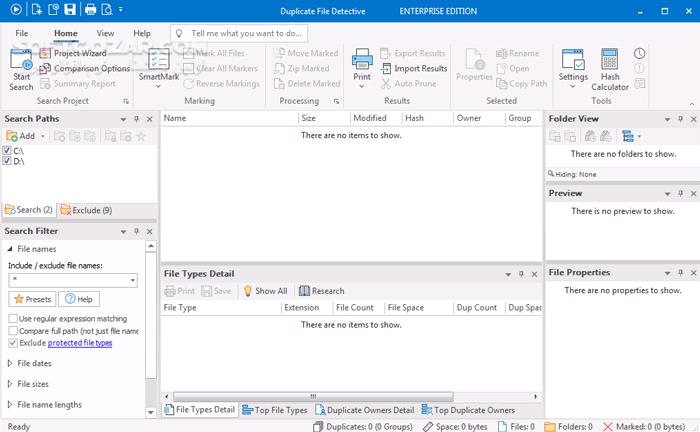Image resolution: width=700 pixels, height=432 pixels.
Task: Open Top Duplicate Owners tab
Action: [468, 410]
